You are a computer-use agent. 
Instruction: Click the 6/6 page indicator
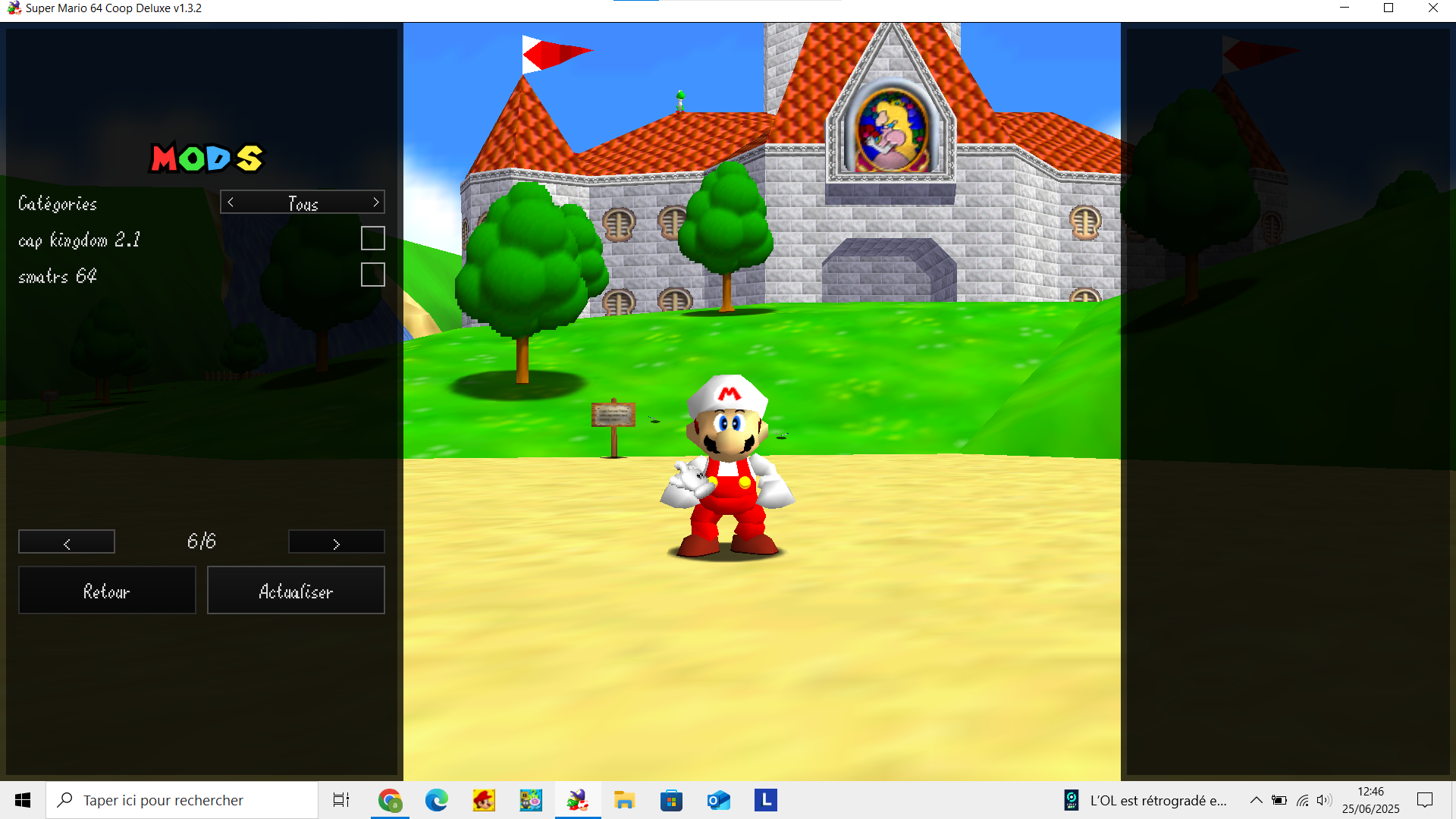point(202,541)
